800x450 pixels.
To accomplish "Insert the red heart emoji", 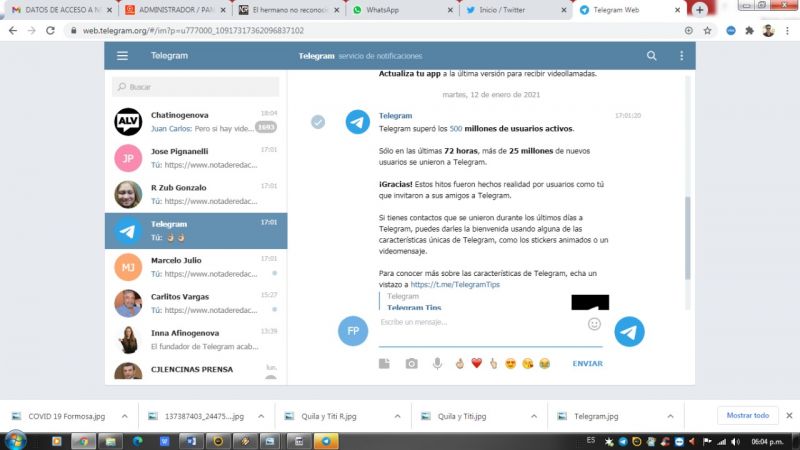I will (477, 363).
